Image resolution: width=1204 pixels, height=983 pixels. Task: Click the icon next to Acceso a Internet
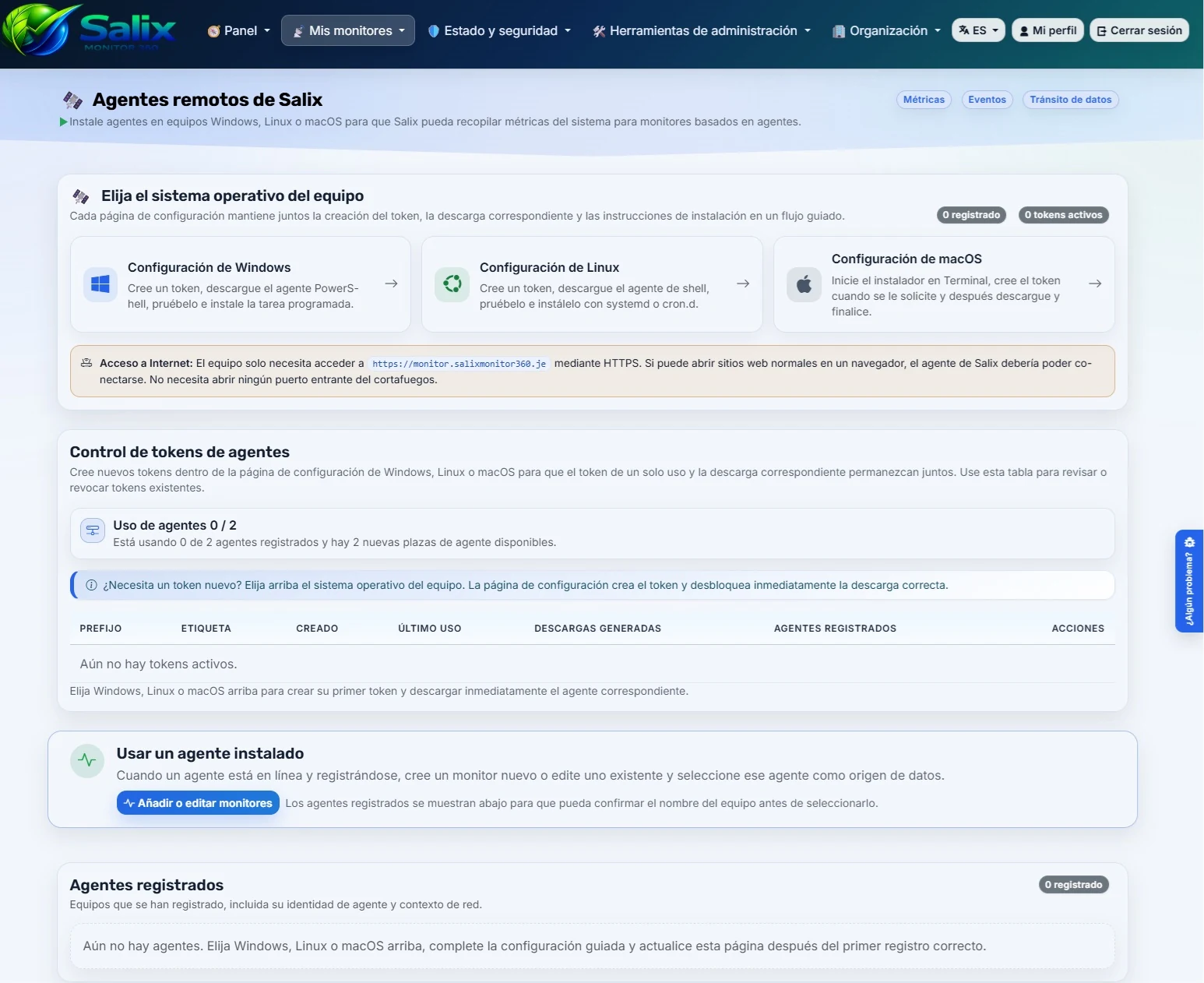click(86, 363)
